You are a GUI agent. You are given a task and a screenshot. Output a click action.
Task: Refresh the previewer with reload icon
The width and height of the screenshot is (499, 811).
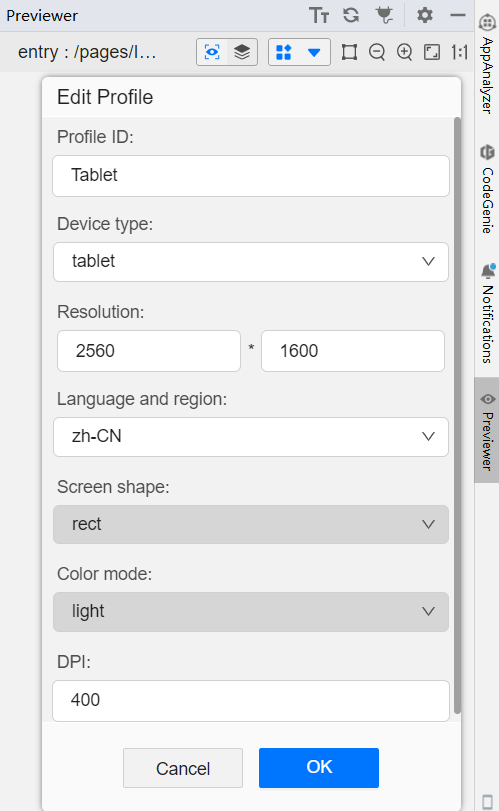tap(351, 15)
